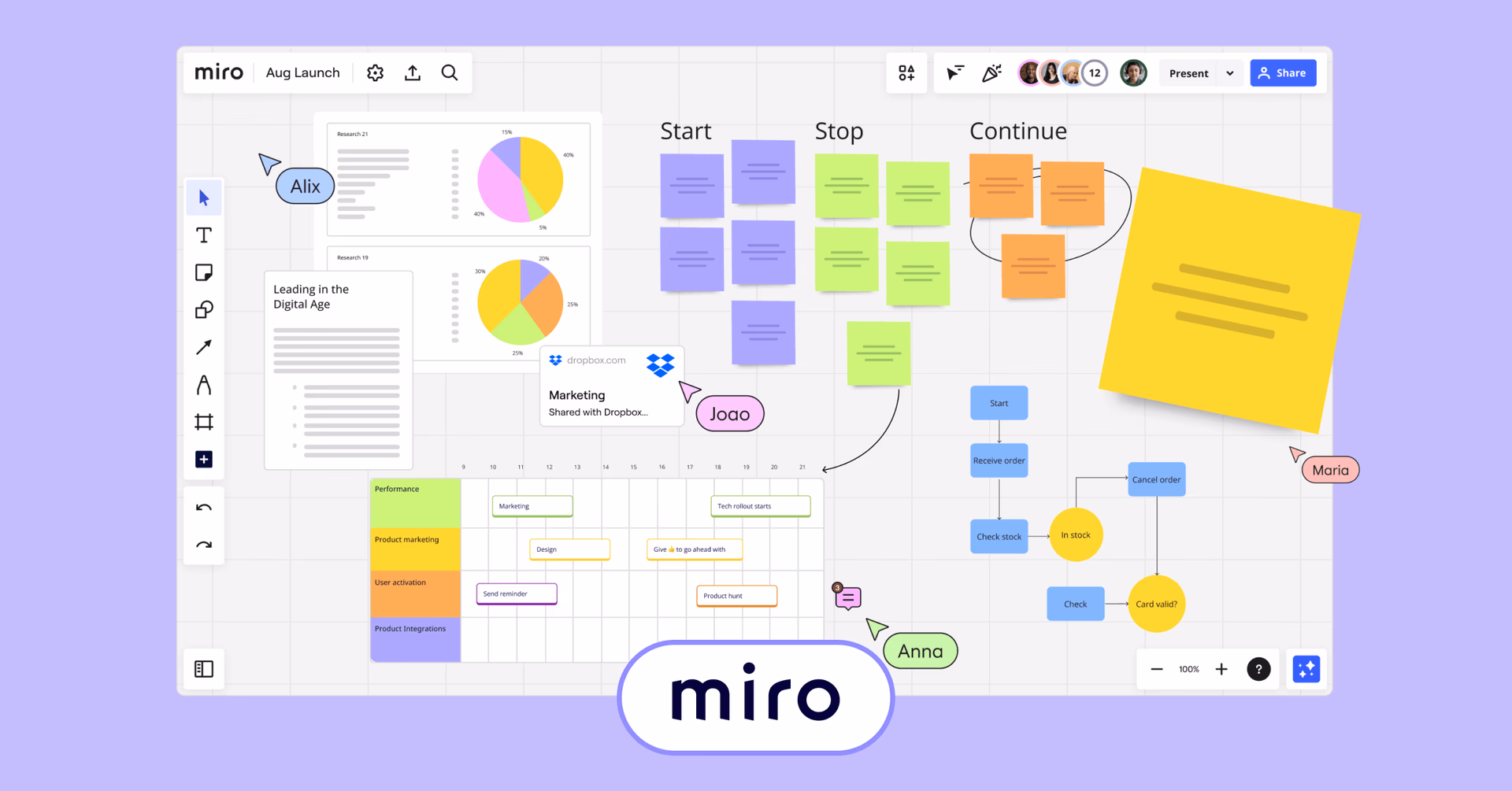Image resolution: width=1512 pixels, height=791 pixels.
Task: Select the Check stock flowchart box
Action: click(x=999, y=537)
